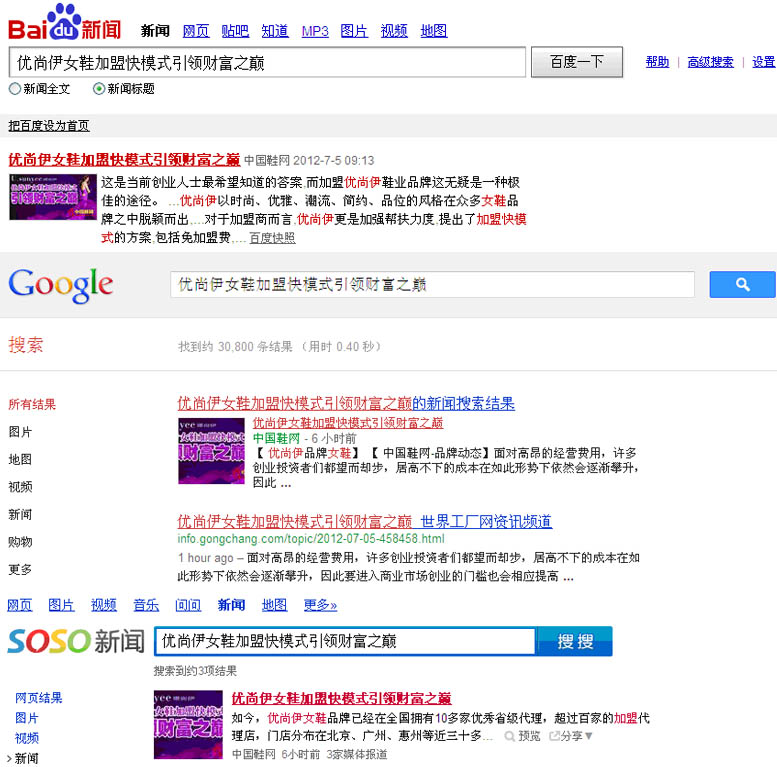Open the MP3 tab in Baidu navigation
Image resolution: width=777 pixels, height=767 pixels.
point(315,31)
